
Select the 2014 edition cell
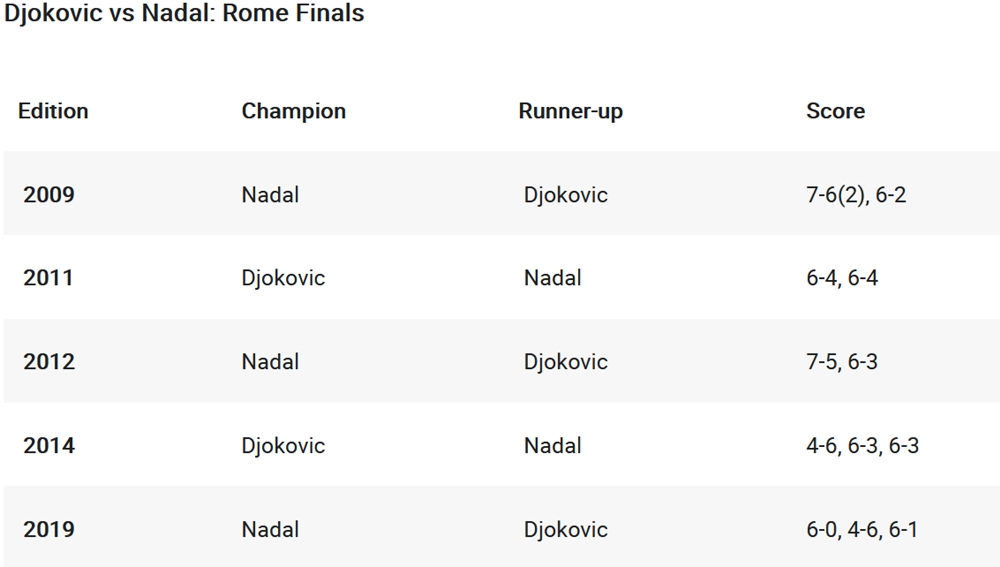pos(49,445)
